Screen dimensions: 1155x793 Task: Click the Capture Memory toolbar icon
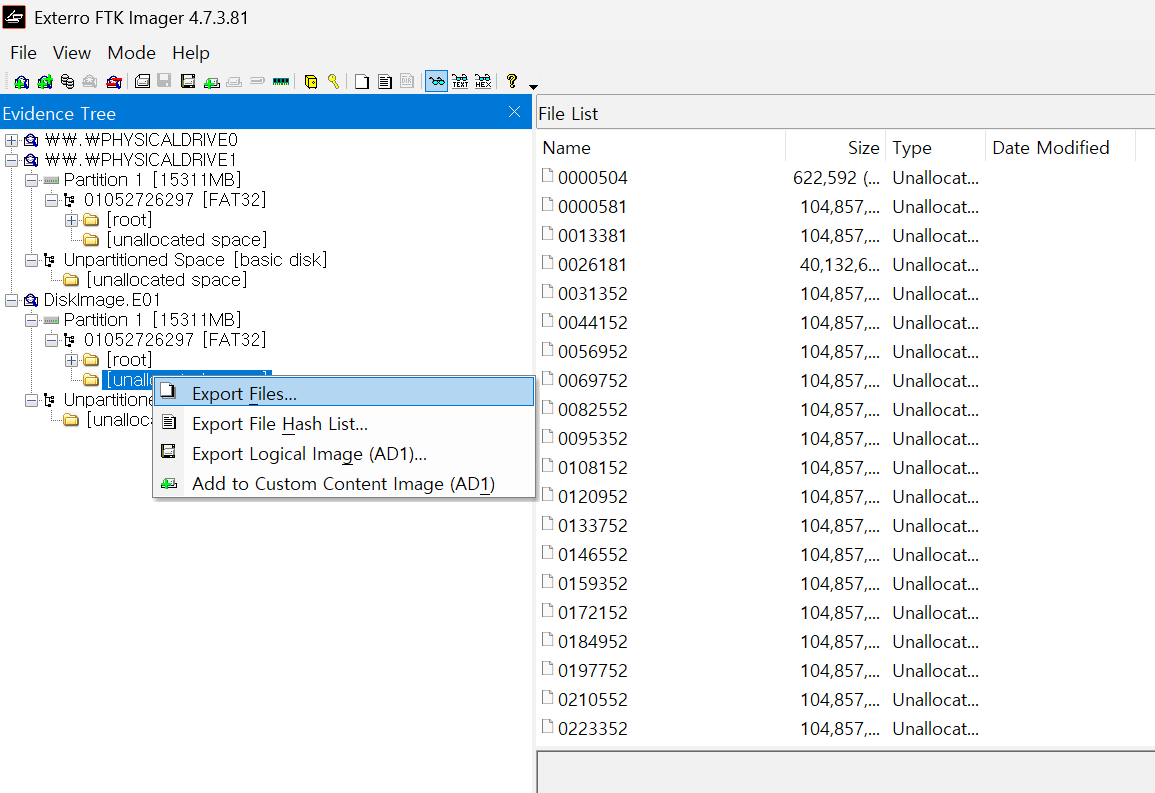pos(281,82)
